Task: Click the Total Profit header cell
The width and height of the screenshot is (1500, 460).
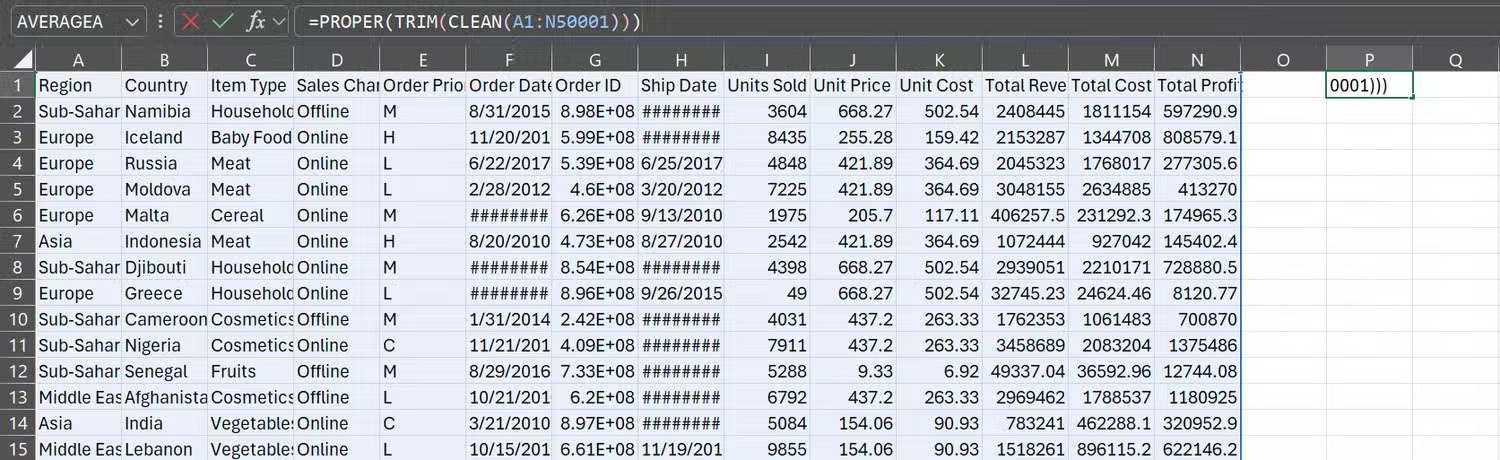Action: pyautogui.click(x=1197, y=86)
